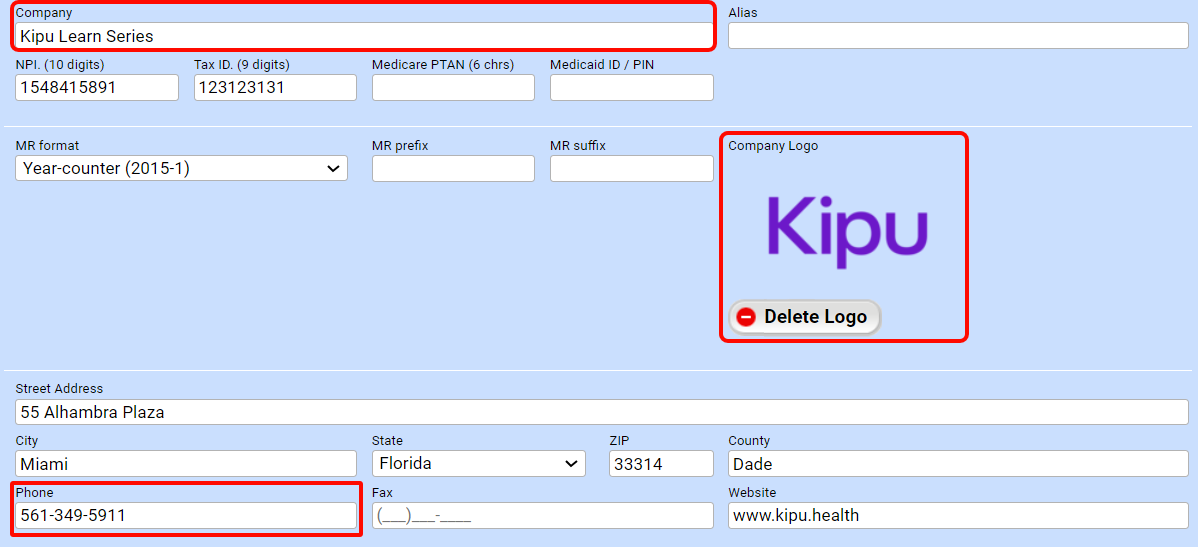Click the ZIP code field

pos(661,464)
